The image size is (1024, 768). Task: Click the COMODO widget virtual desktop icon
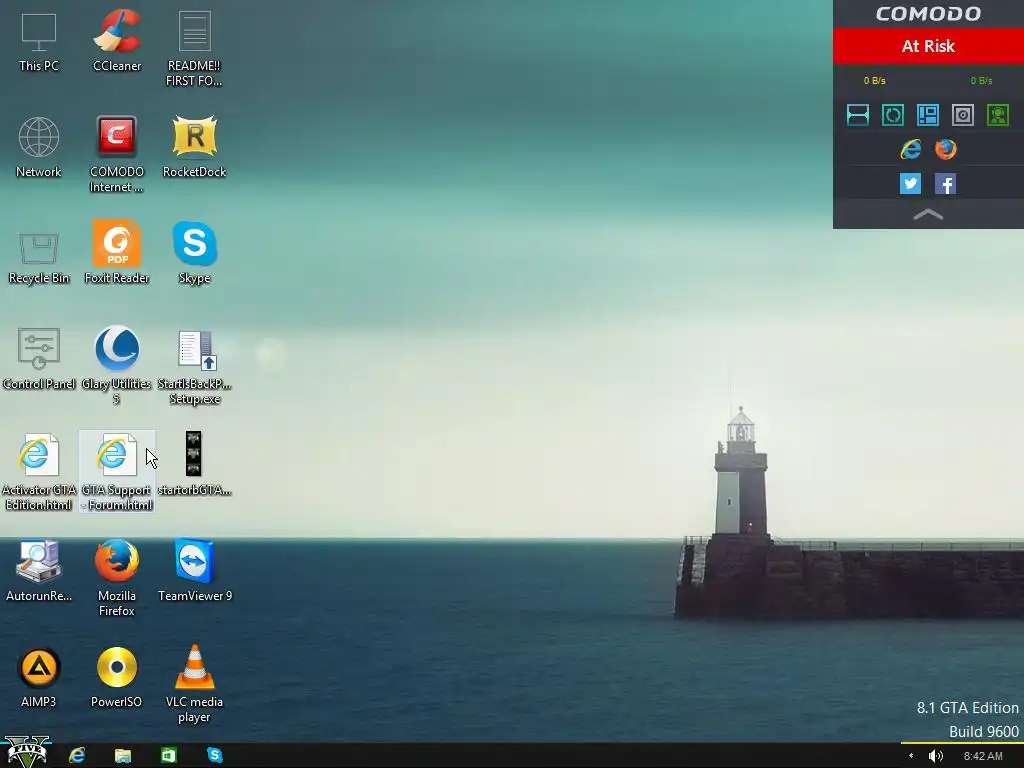point(963,115)
